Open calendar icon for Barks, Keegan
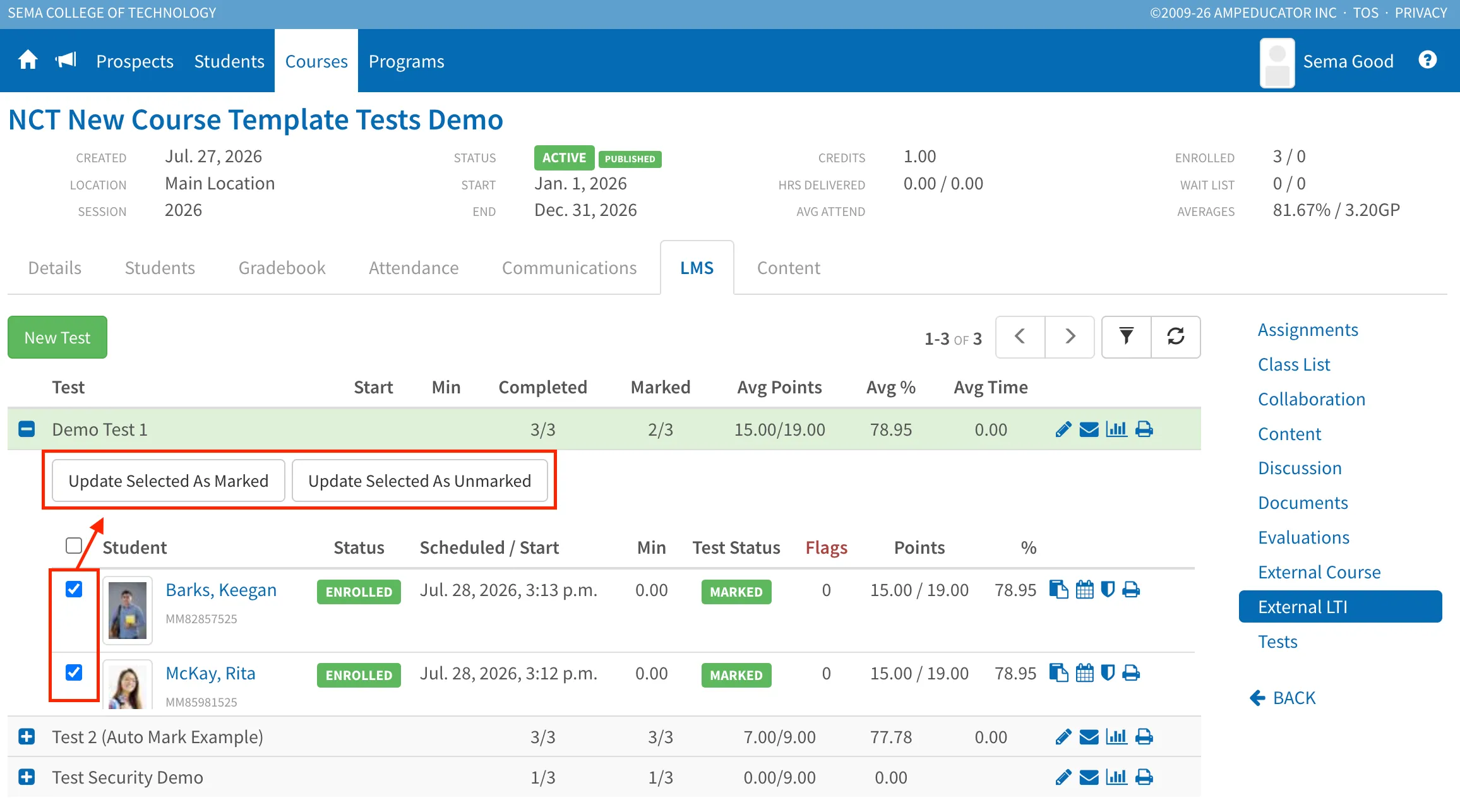The image size is (1460, 812). (1085, 589)
